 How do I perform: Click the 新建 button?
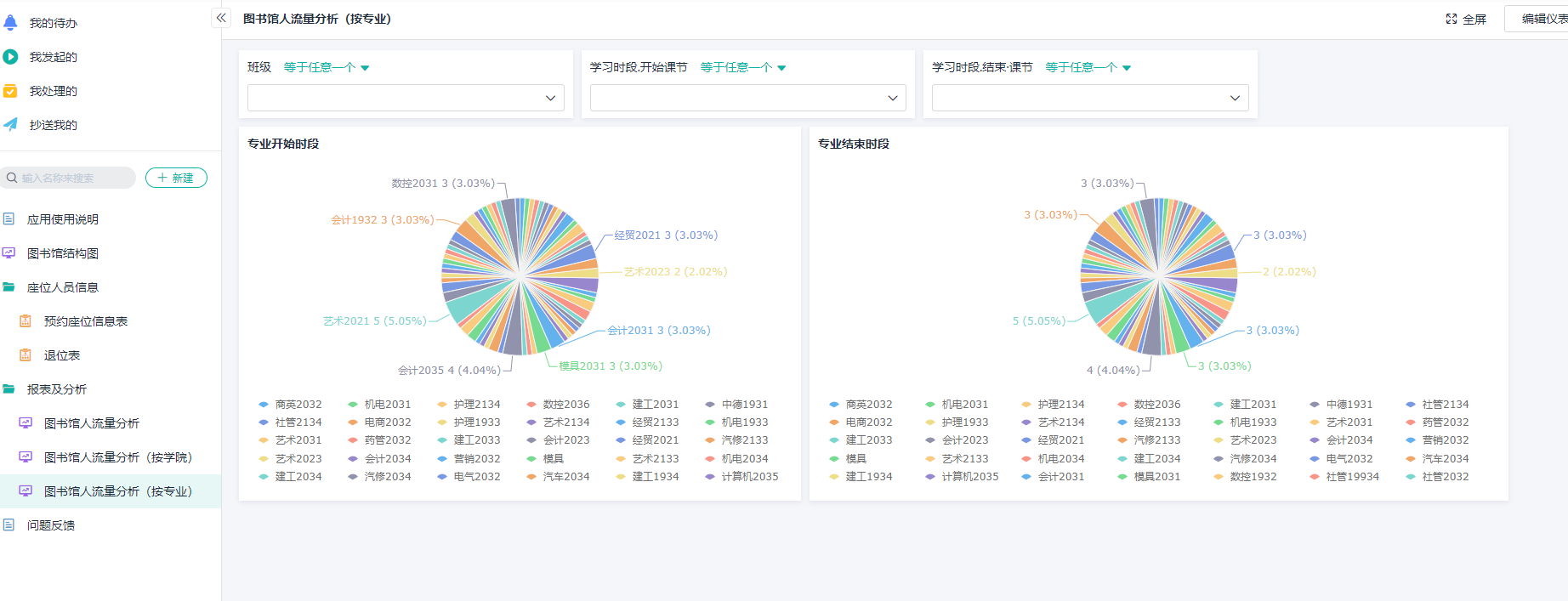tap(176, 178)
